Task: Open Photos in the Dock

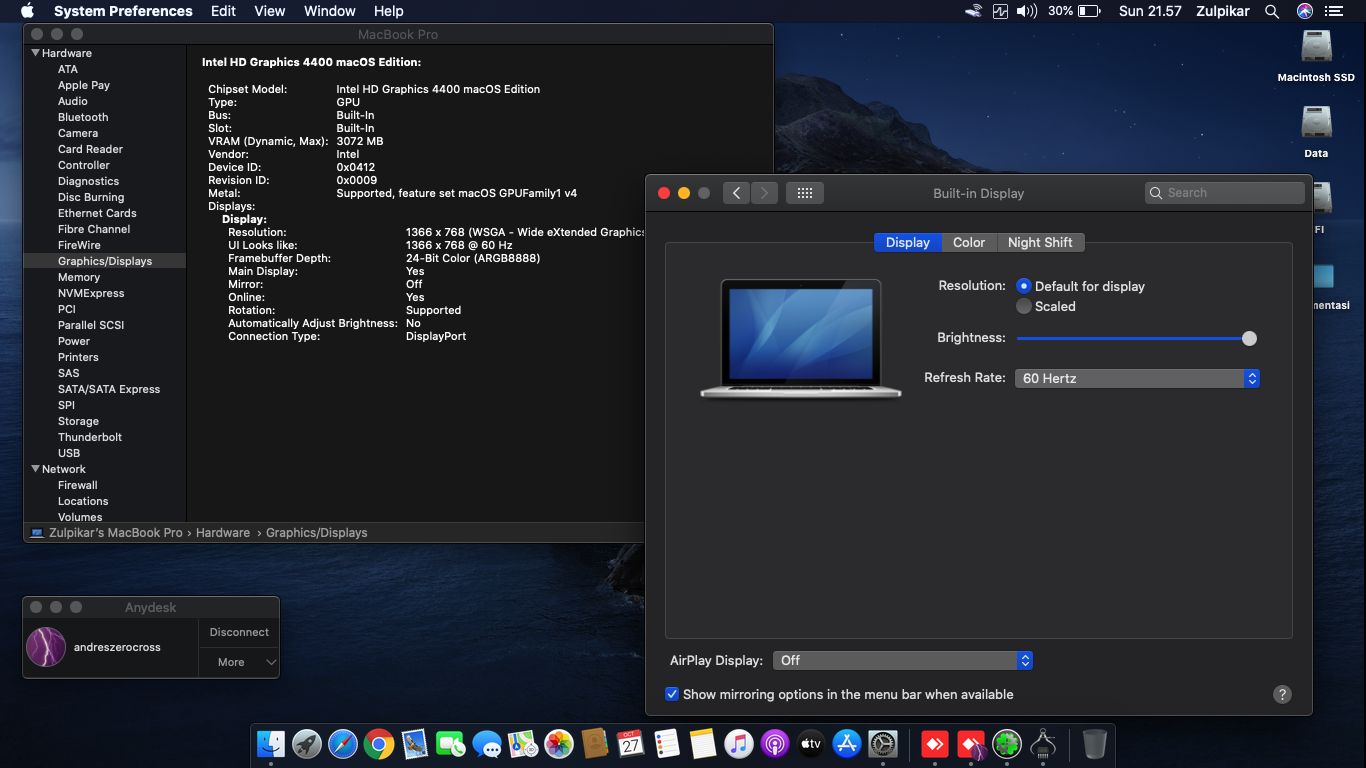Action: (559, 744)
